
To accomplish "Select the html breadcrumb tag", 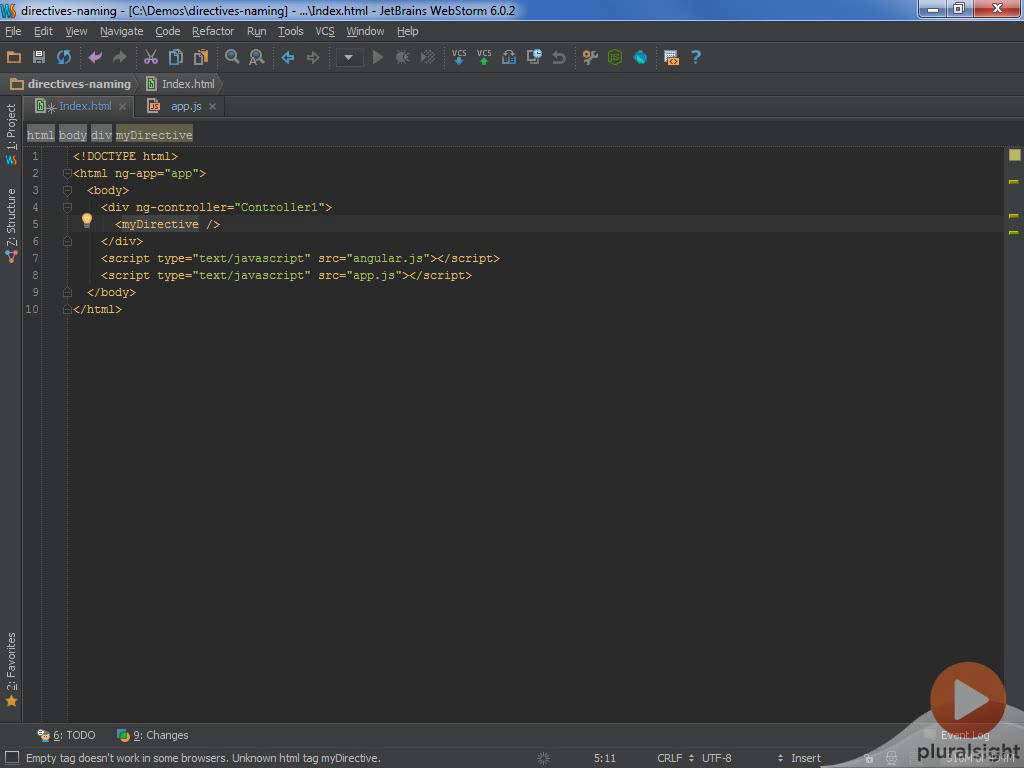I will tap(40, 135).
